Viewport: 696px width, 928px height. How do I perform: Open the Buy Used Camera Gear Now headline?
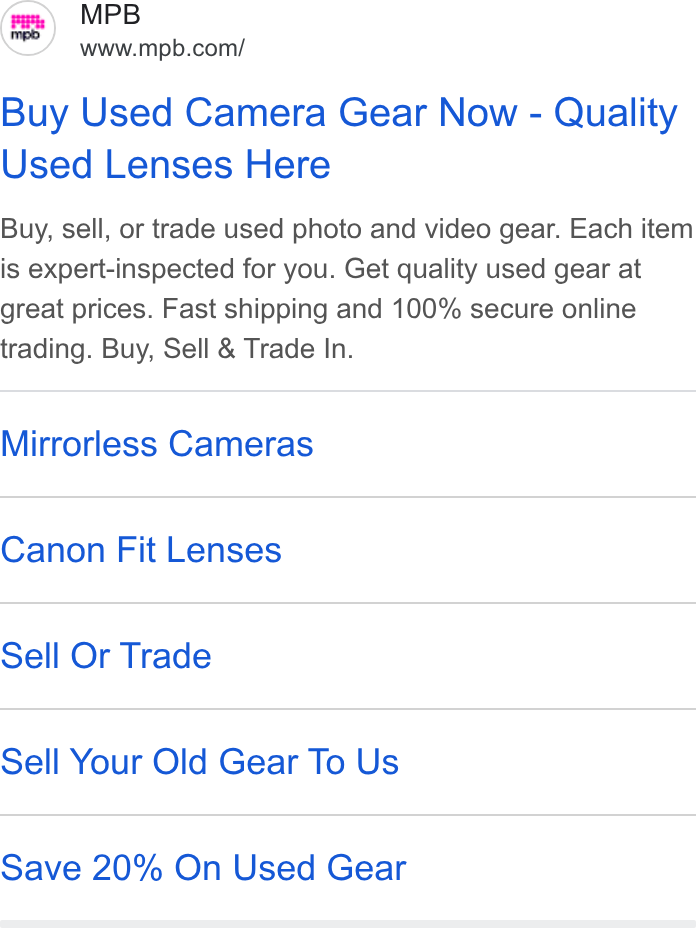(x=339, y=138)
